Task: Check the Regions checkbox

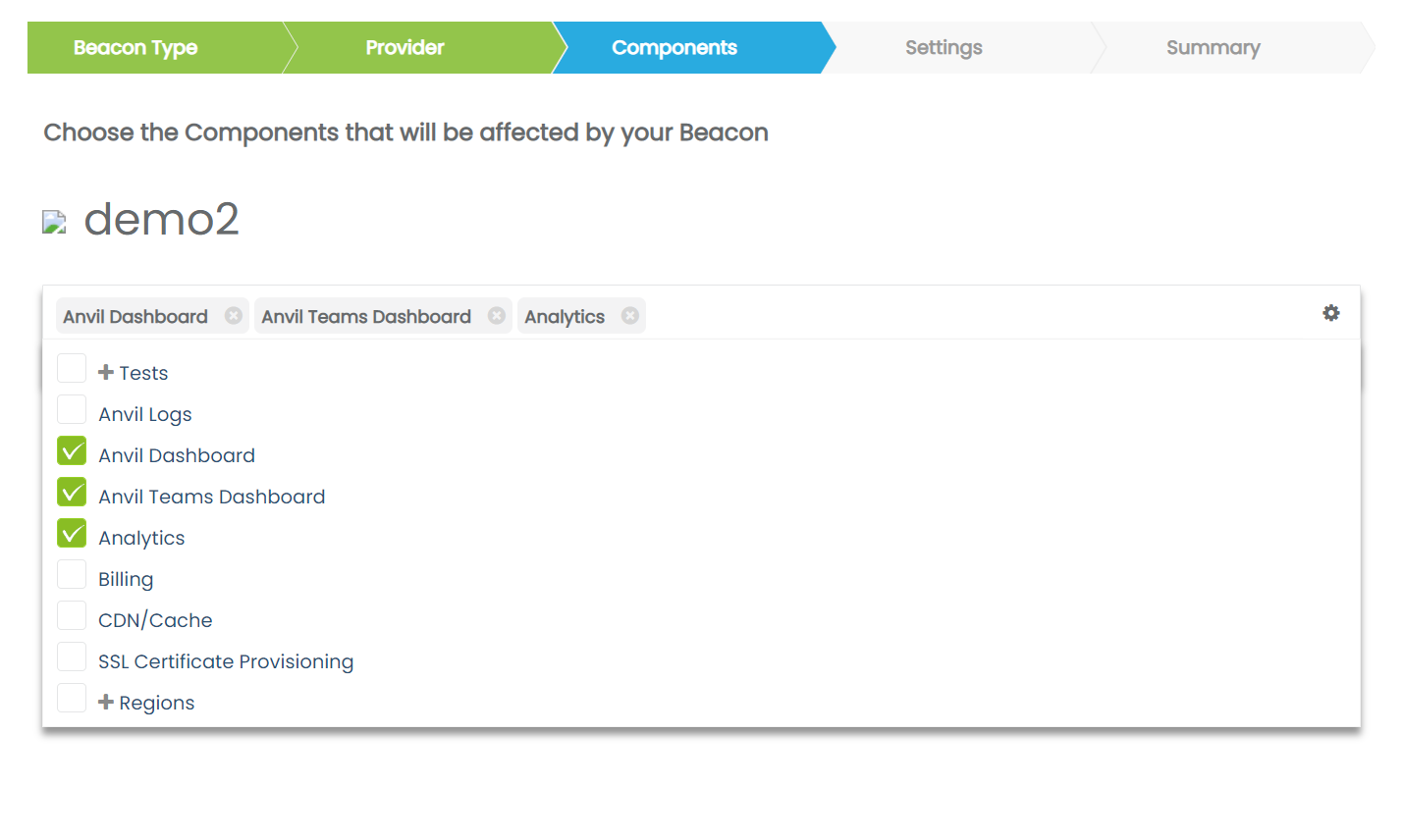Action: coord(72,698)
